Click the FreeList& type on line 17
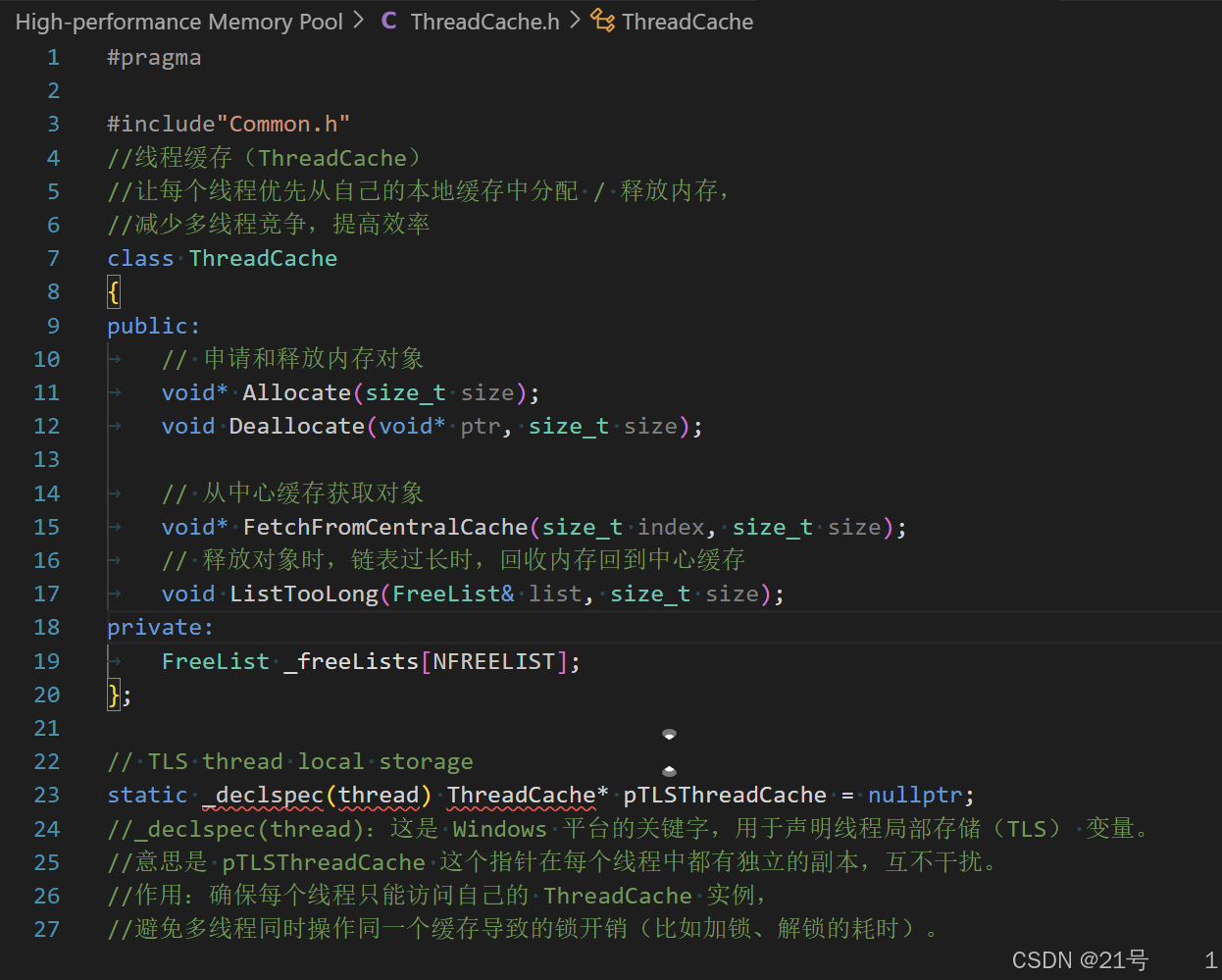The image size is (1222, 980). click(453, 593)
